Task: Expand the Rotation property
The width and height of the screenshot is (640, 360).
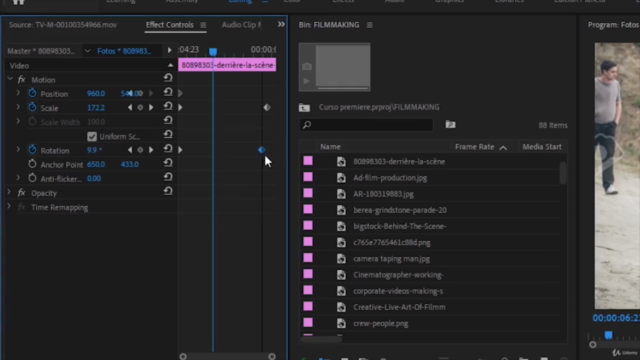Action: click(x=18, y=150)
